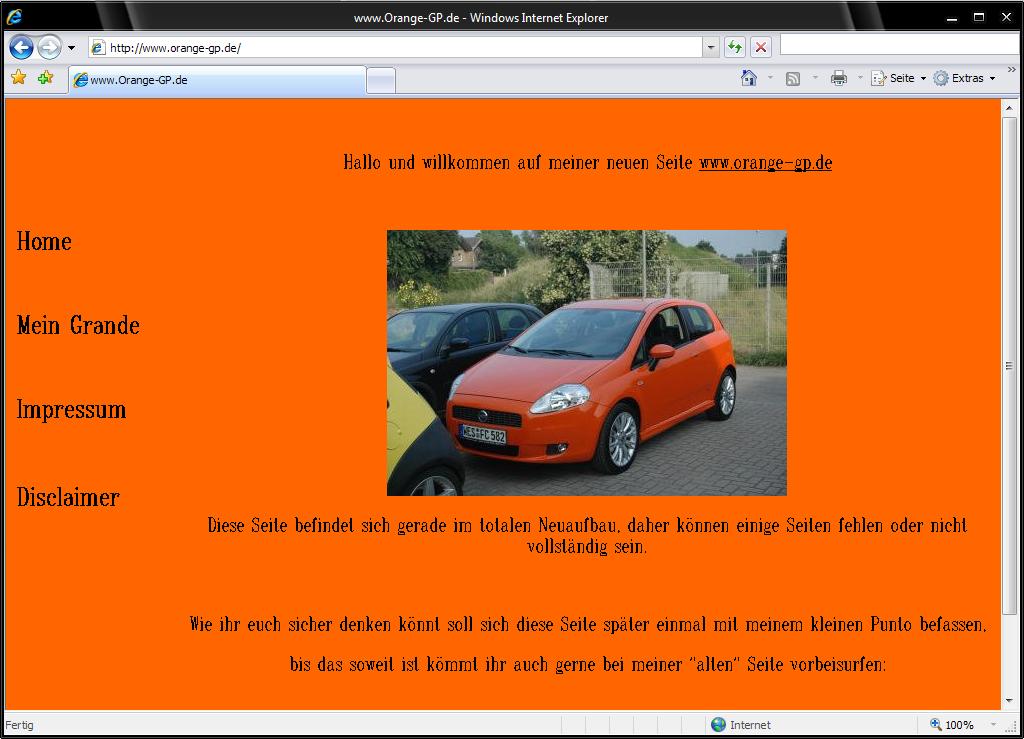Click the Impressum navigation link
1024x739 pixels.
click(71, 409)
